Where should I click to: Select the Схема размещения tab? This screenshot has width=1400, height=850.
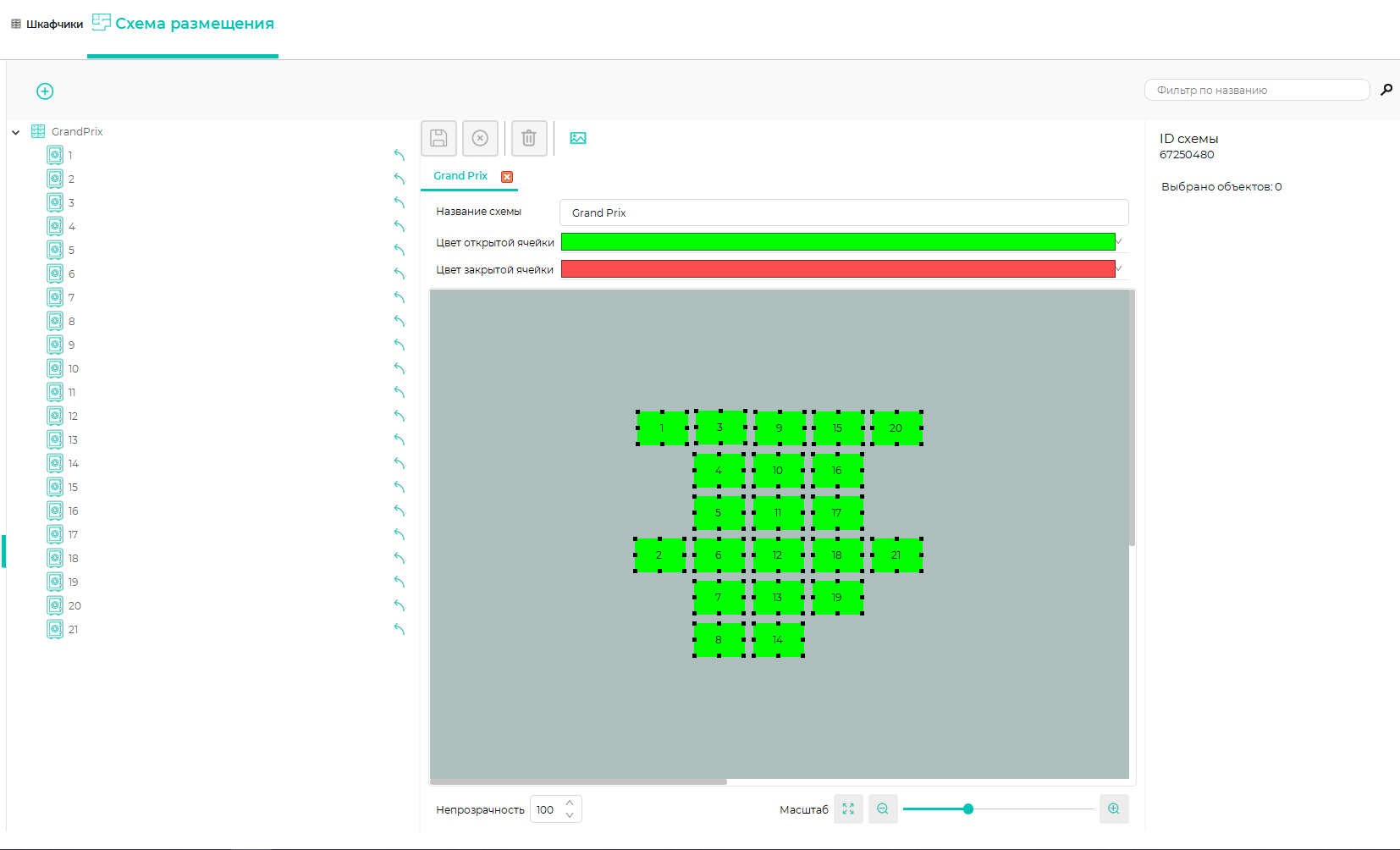[x=183, y=24]
